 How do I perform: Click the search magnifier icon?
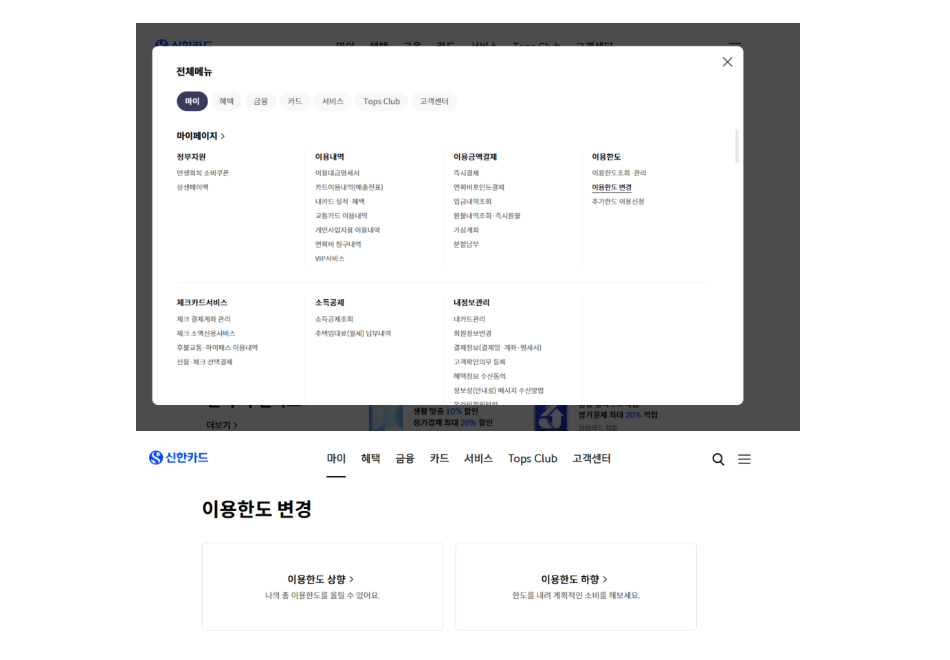(718, 459)
